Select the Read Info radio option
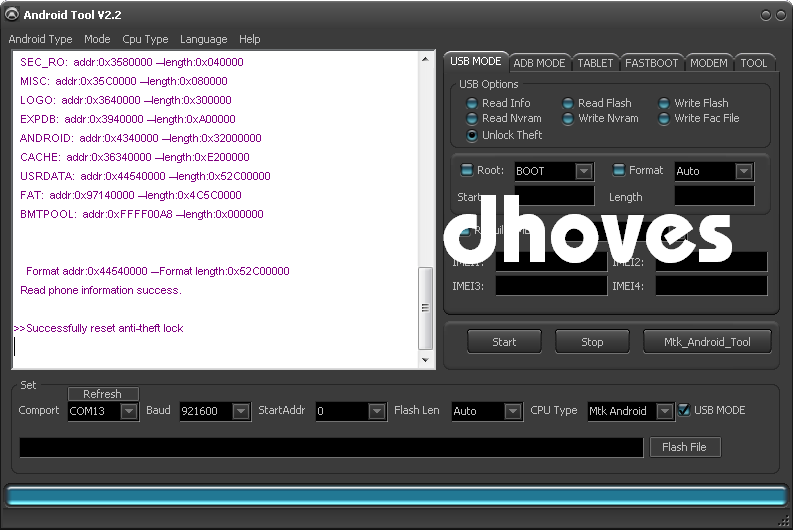 pyautogui.click(x=472, y=103)
